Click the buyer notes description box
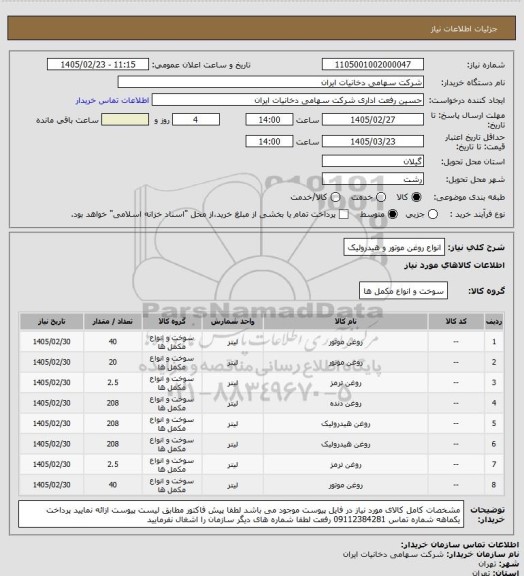 (241, 514)
